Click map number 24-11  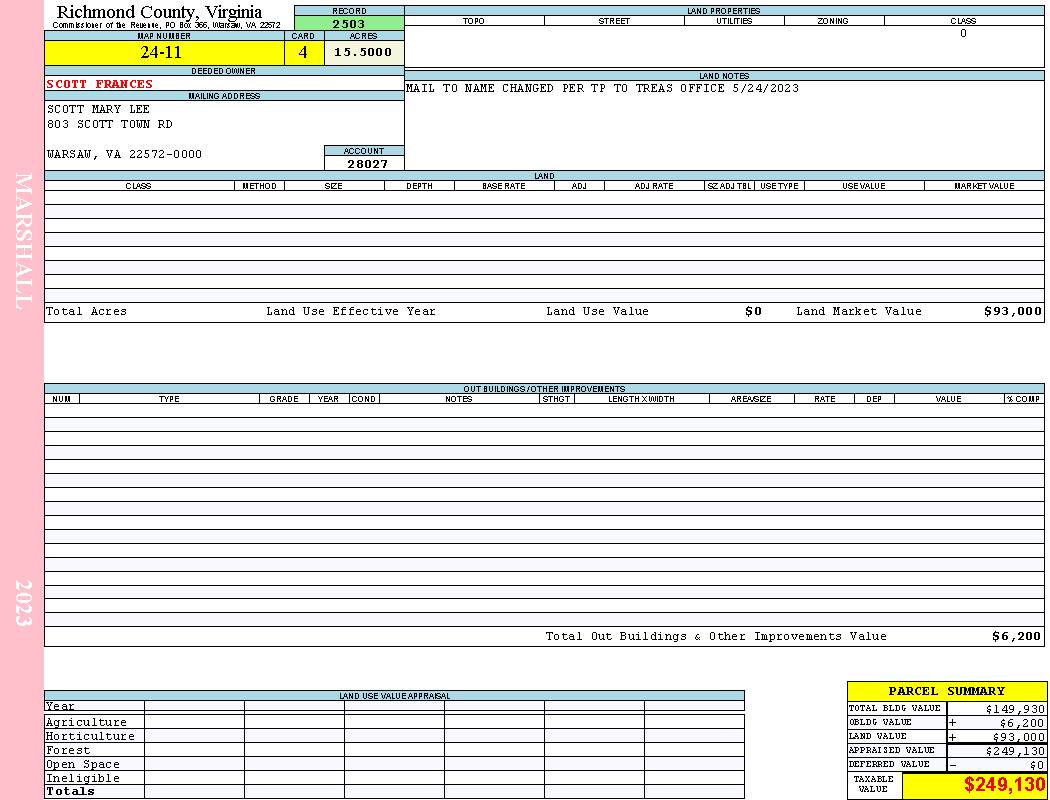[x=161, y=52]
